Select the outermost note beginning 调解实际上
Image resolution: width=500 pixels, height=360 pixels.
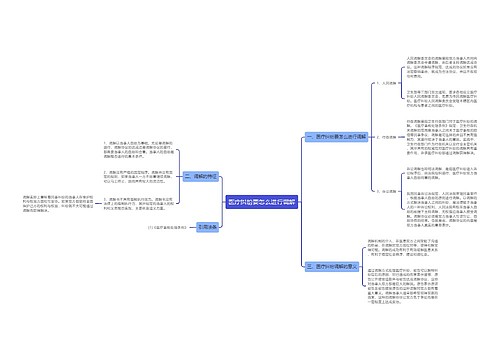click(58, 204)
